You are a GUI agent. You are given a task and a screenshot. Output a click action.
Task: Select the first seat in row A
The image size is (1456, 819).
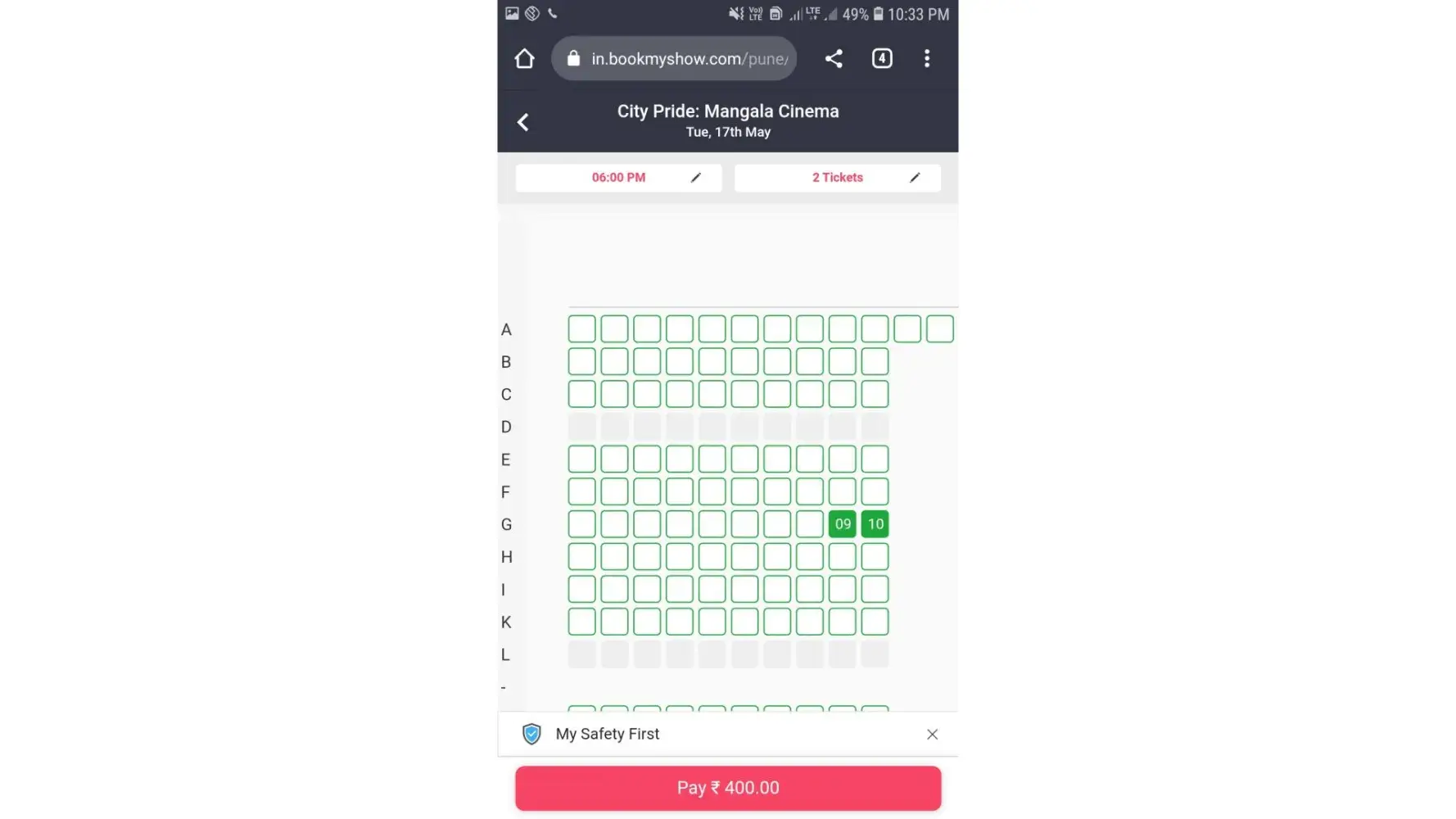coord(581,329)
